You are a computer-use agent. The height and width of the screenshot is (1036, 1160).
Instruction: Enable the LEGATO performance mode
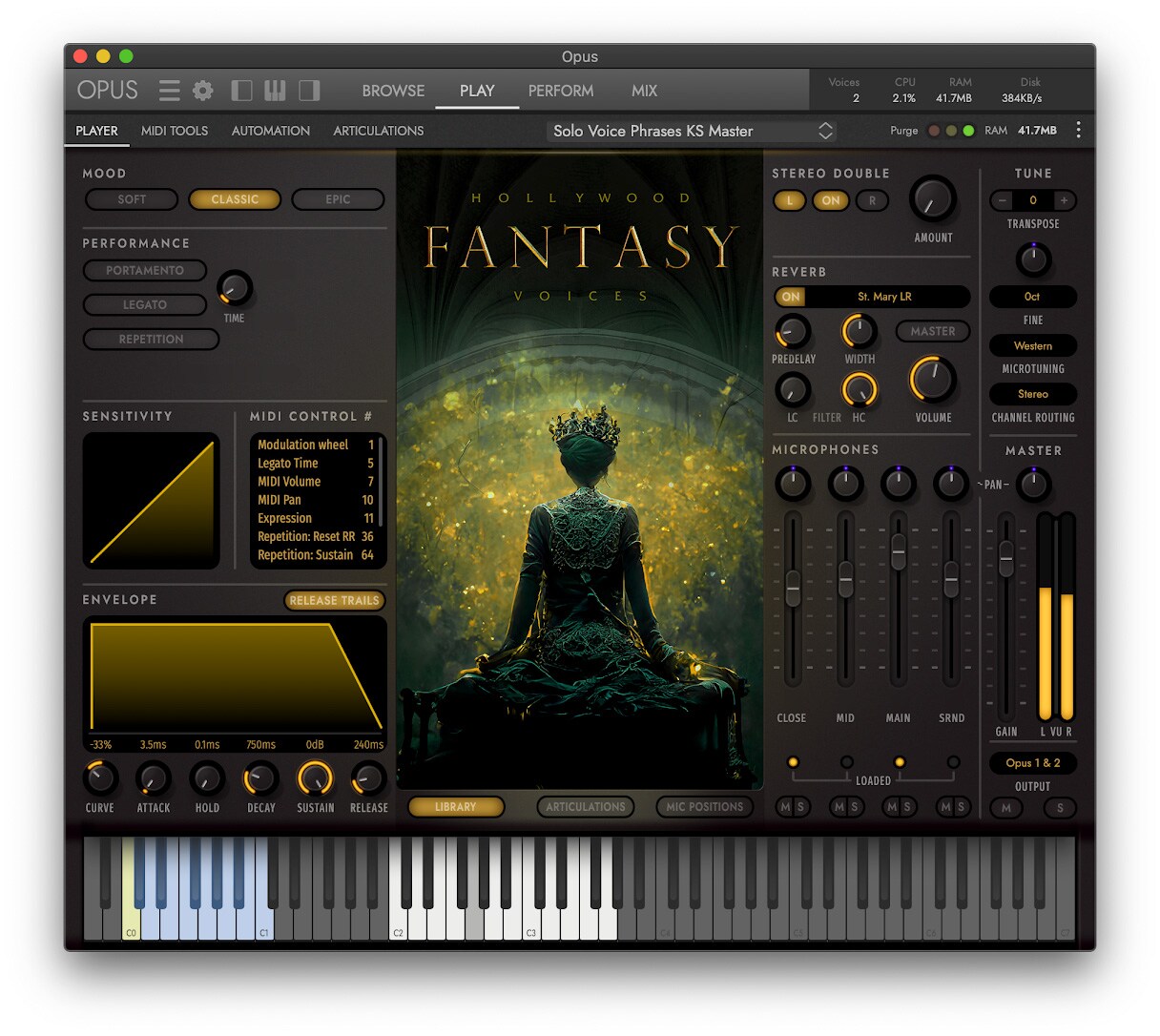(x=145, y=305)
